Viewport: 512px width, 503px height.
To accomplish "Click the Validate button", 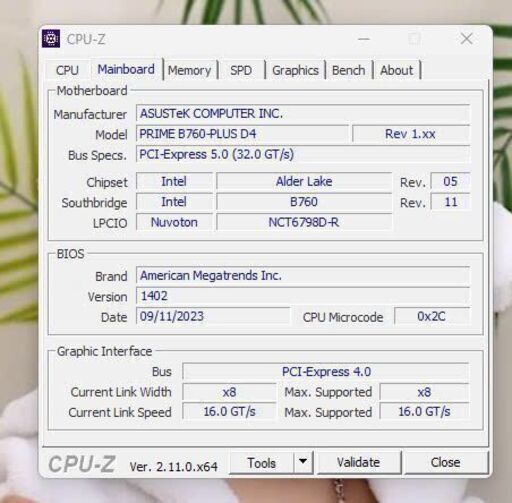I will click(x=359, y=462).
